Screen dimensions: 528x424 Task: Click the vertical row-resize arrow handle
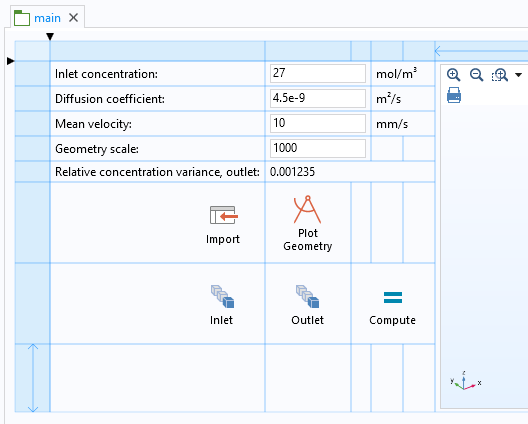coord(33,378)
